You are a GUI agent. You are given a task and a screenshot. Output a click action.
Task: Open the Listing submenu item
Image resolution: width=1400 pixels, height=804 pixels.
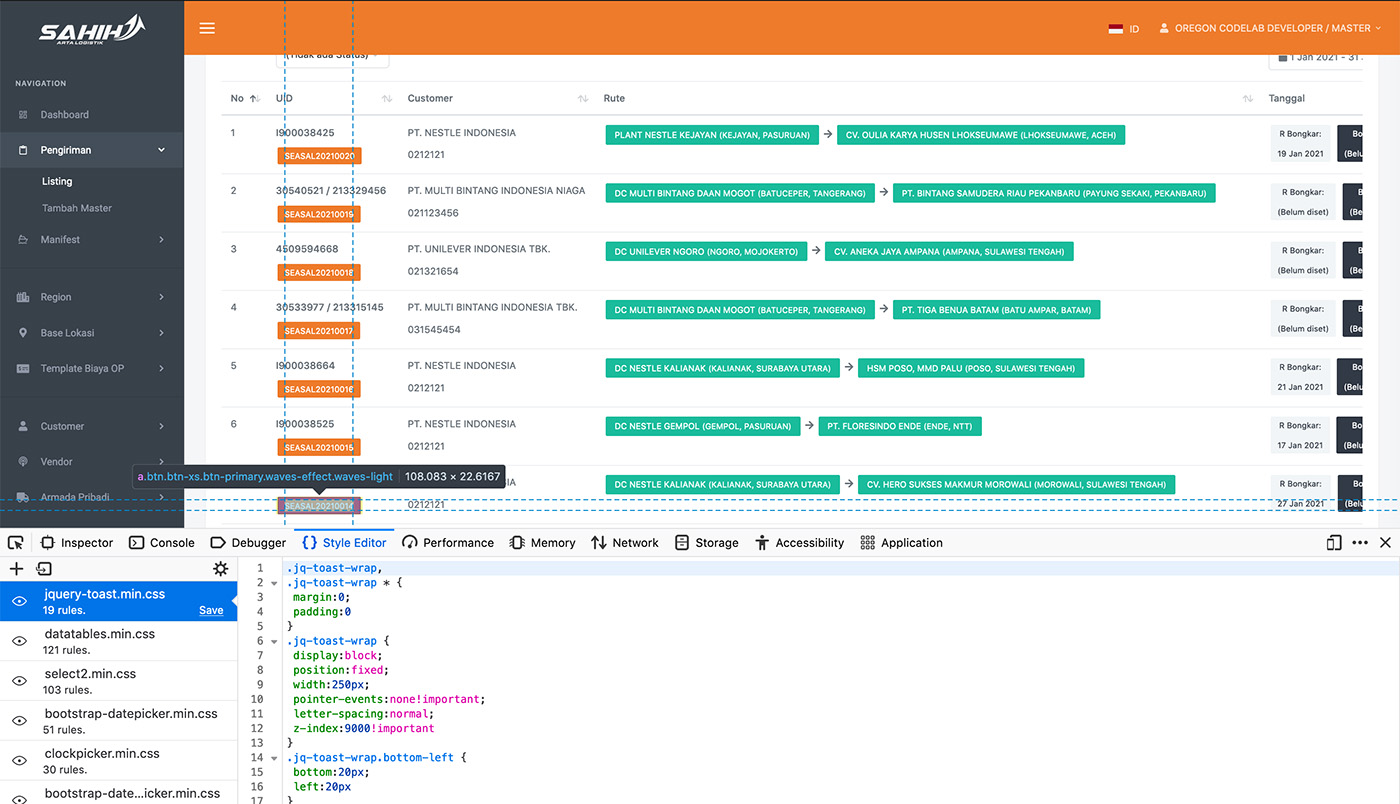point(57,181)
